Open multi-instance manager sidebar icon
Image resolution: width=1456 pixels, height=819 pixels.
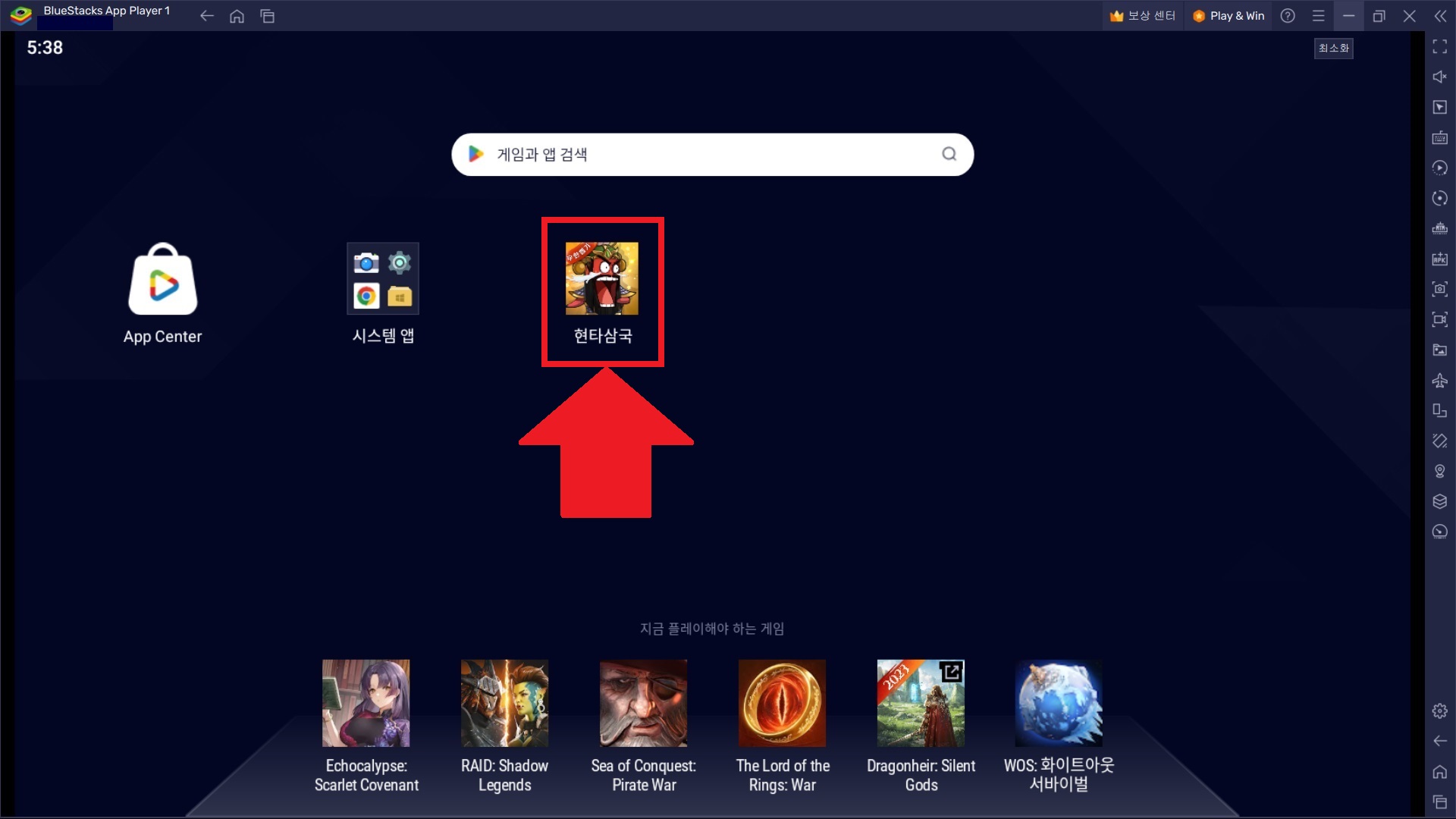pyautogui.click(x=1439, y=502)
